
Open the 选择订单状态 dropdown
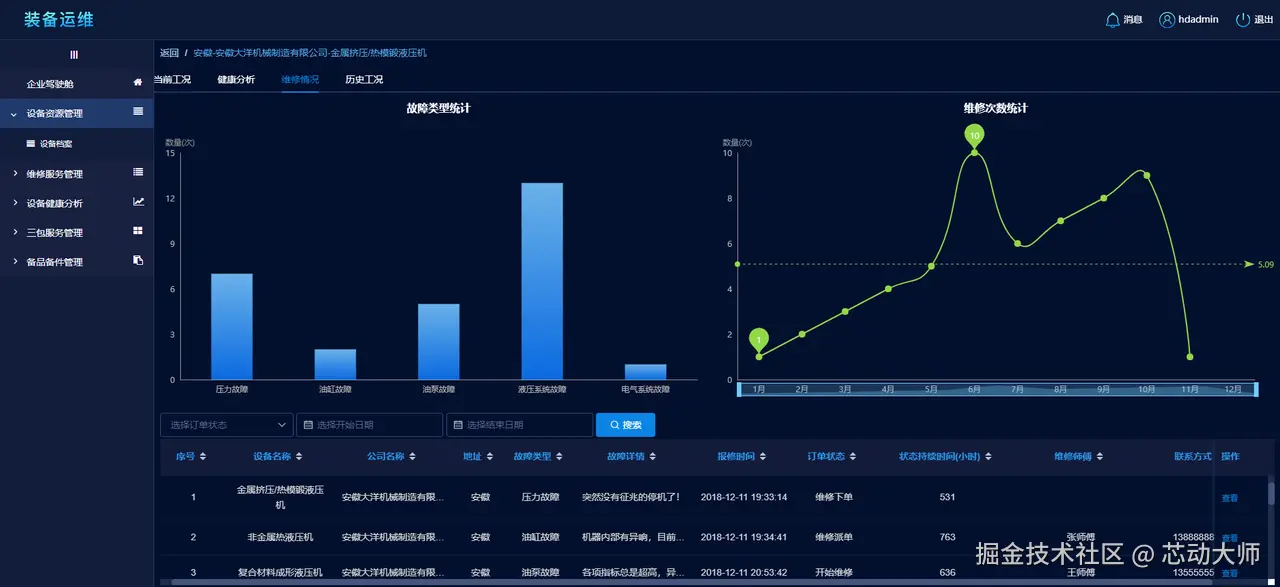(x=227, y=425)
